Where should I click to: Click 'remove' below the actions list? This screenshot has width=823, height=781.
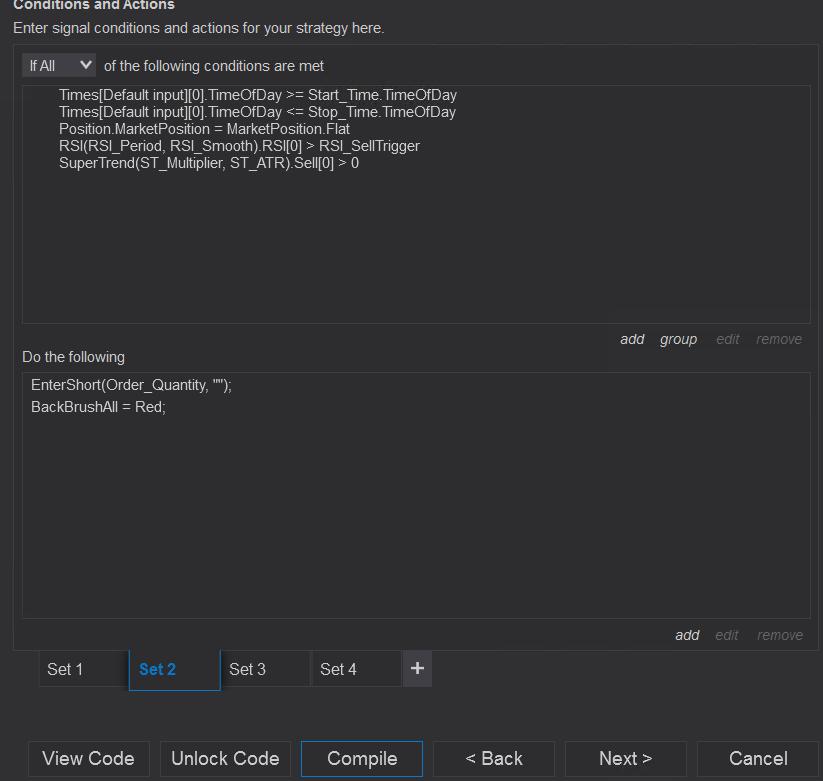[779, 635]
